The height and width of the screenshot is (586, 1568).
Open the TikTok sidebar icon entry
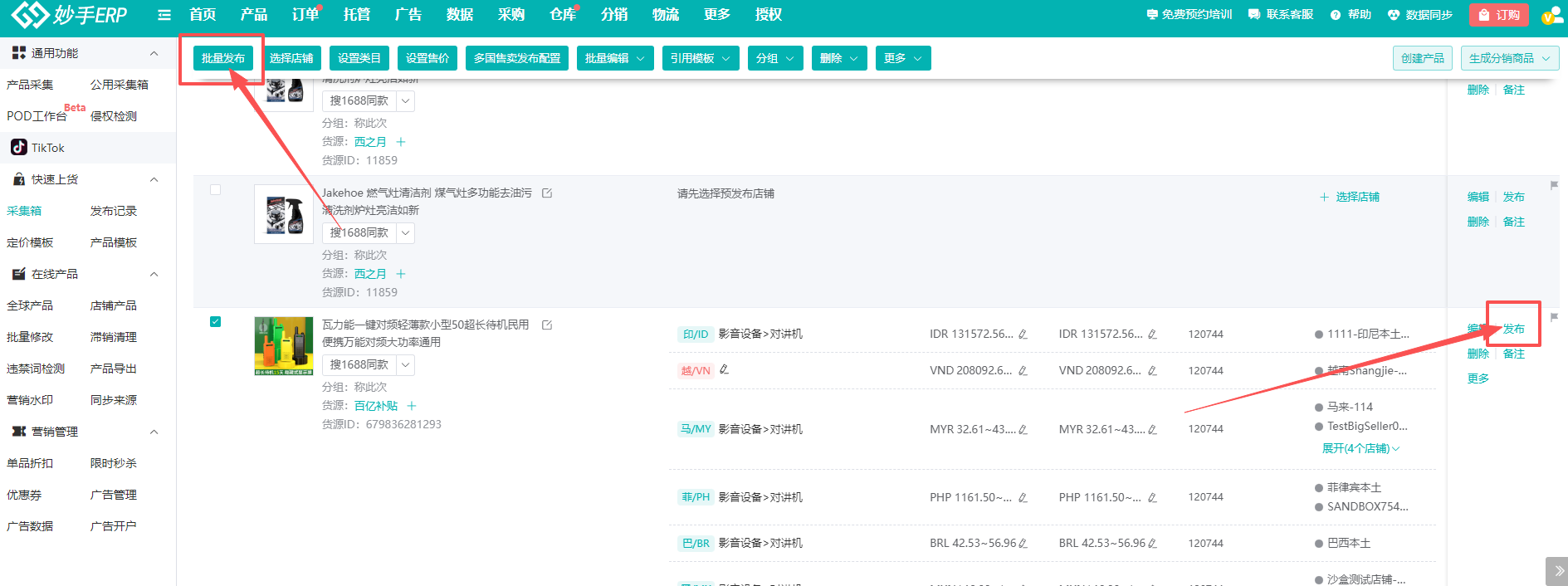click(x=19, y=148)
